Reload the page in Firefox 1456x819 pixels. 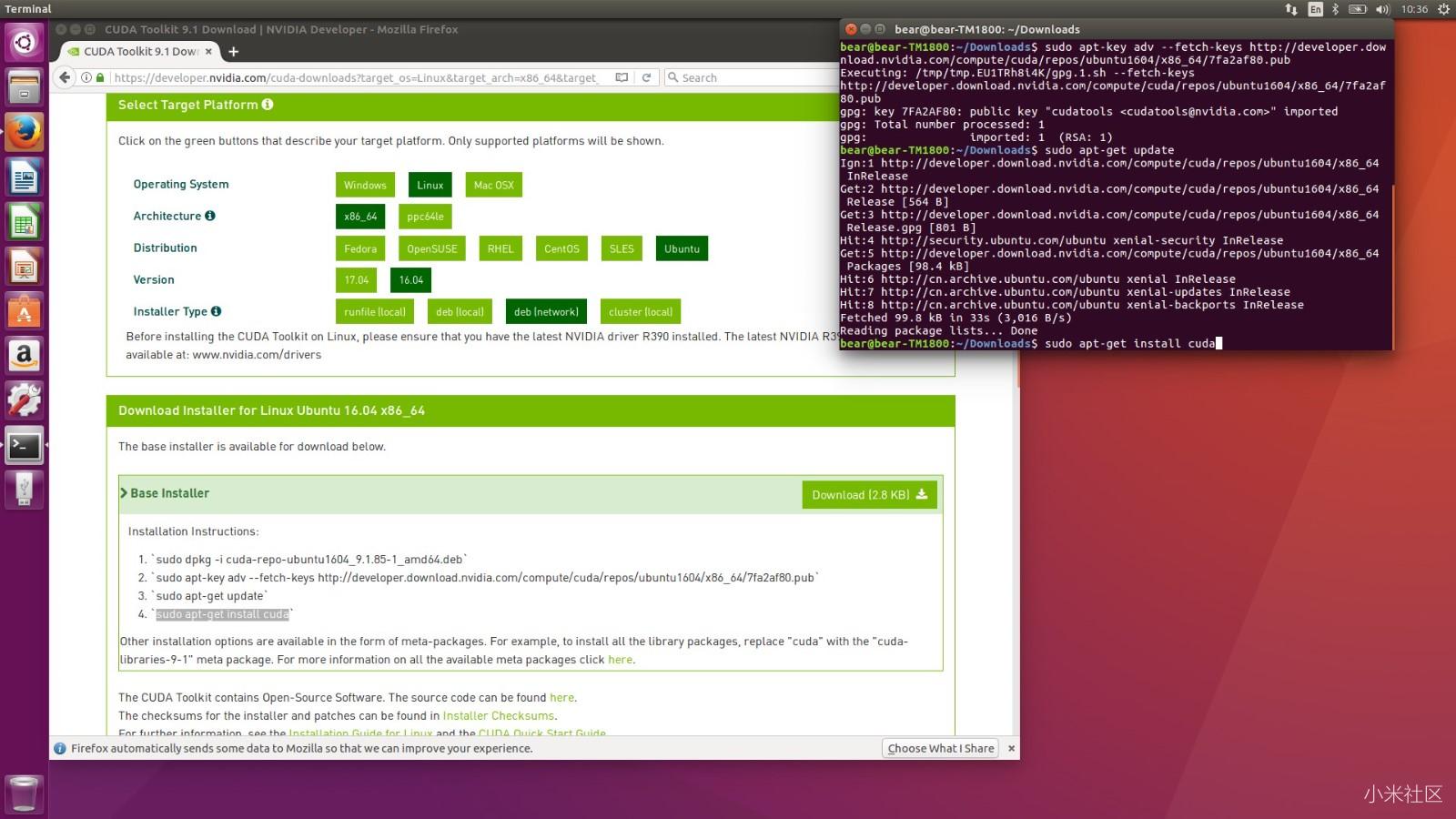point(646,77)
